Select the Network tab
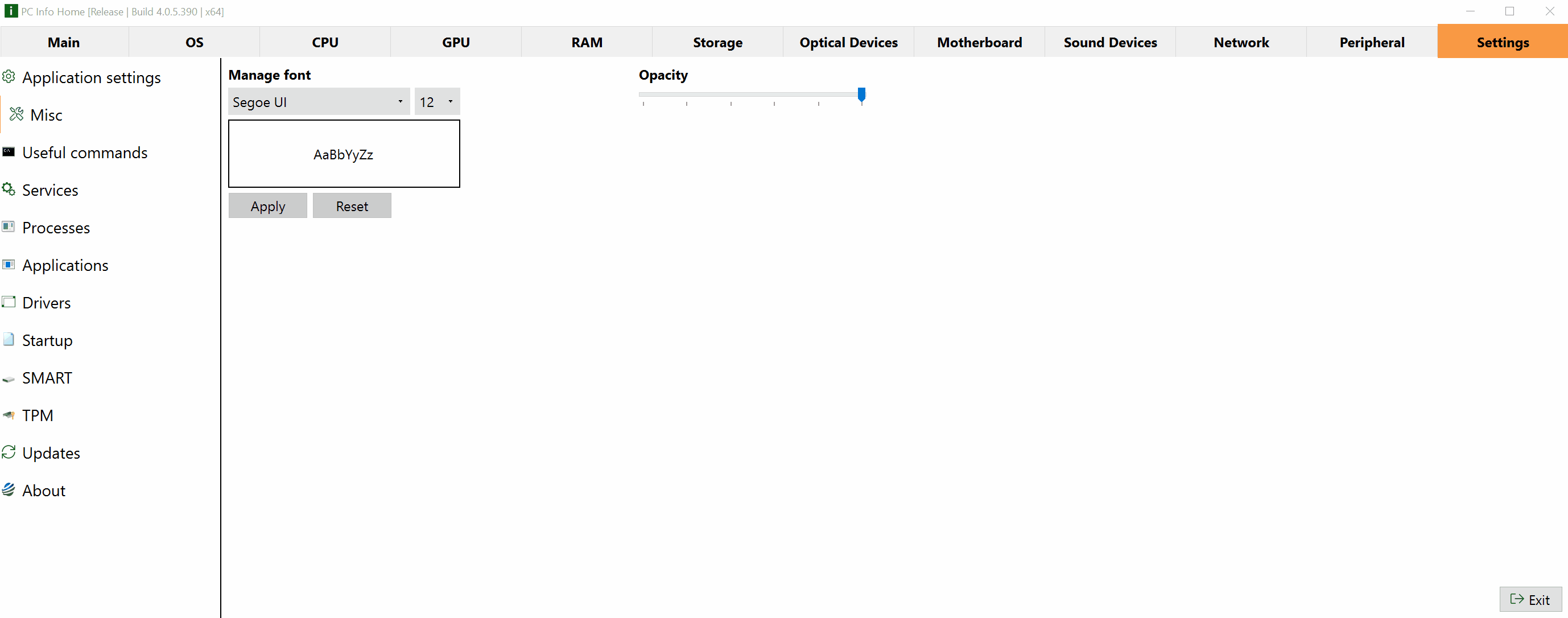Viewport: 1568px width, 618px height. point(1241,42)
